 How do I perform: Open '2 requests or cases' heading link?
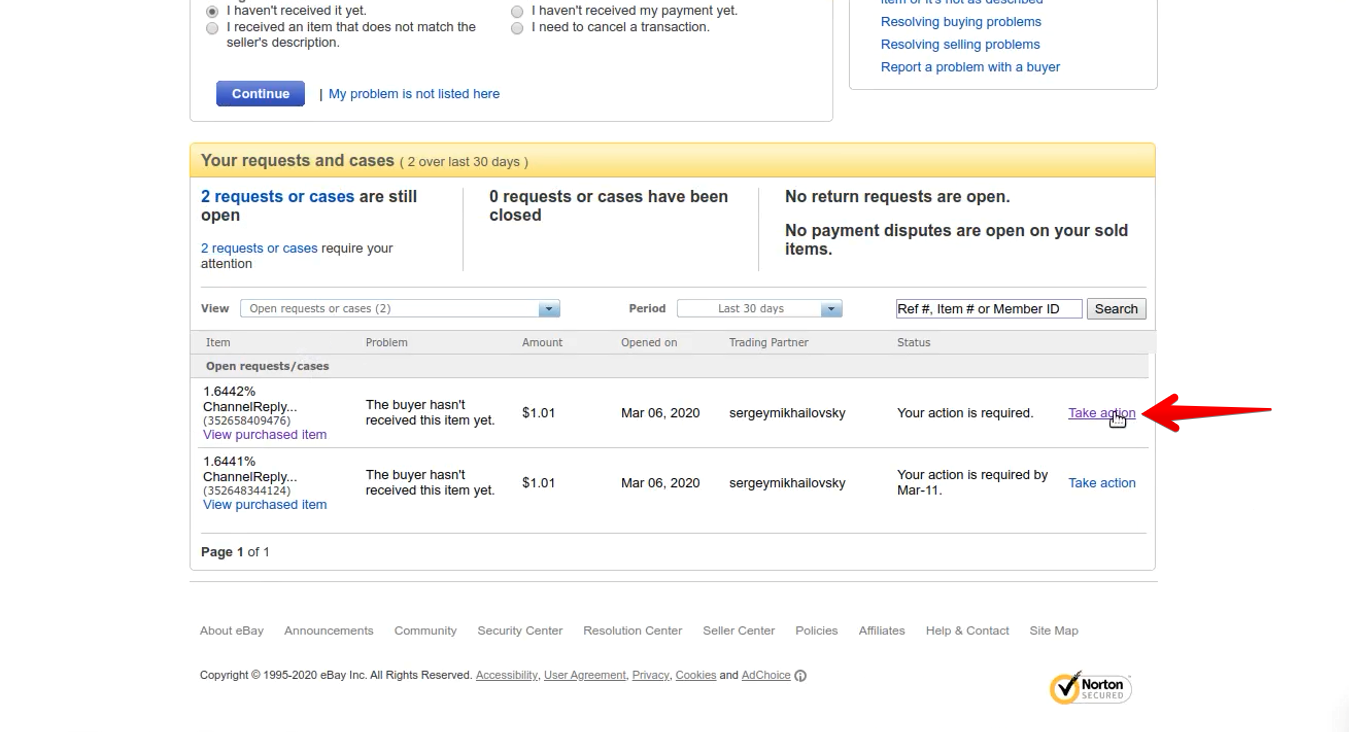278,197
